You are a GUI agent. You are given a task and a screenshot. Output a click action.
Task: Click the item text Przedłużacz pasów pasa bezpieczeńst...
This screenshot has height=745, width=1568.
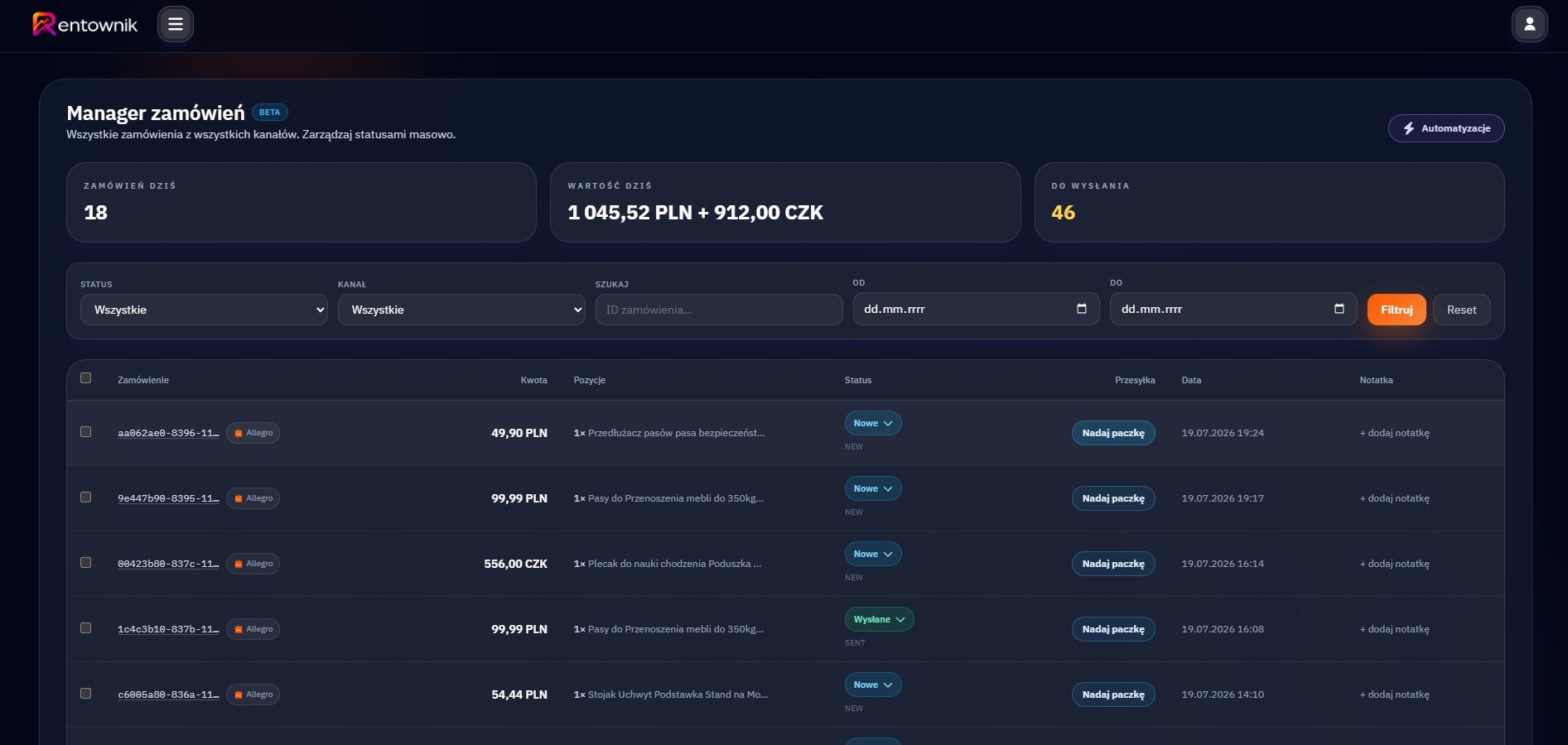[676, 433]
